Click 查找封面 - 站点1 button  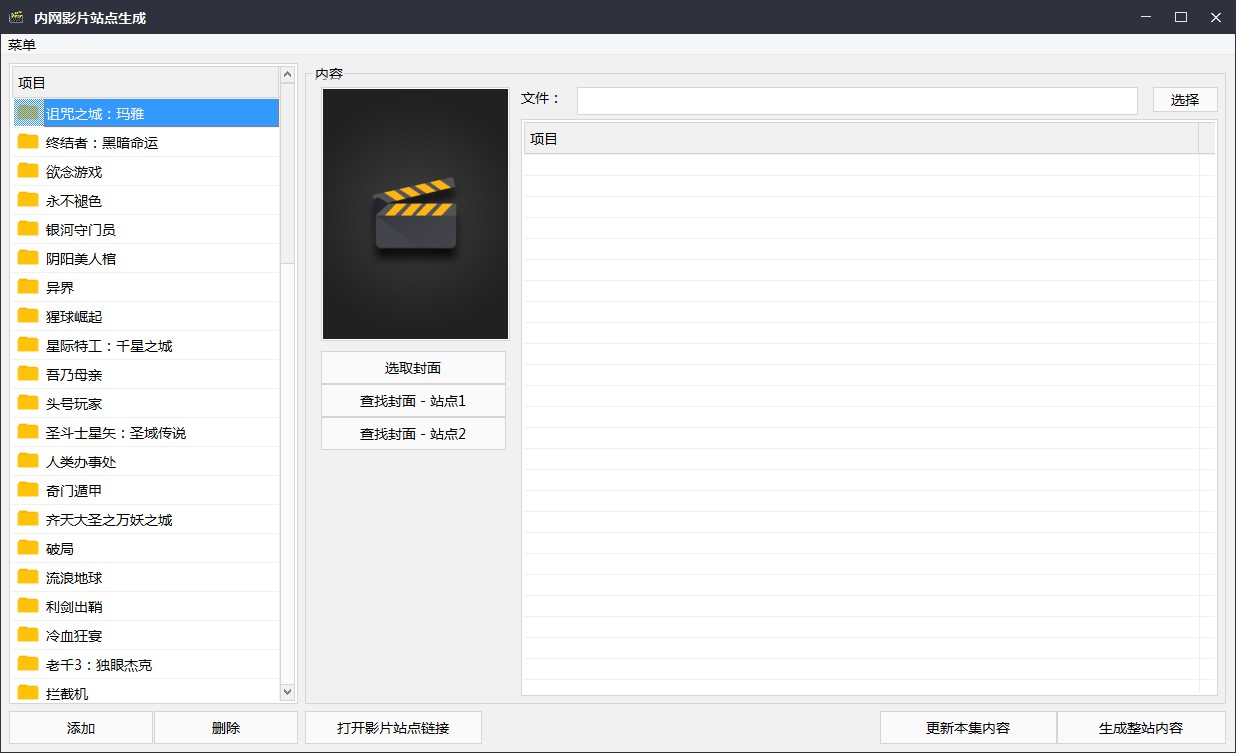(413, 401)
